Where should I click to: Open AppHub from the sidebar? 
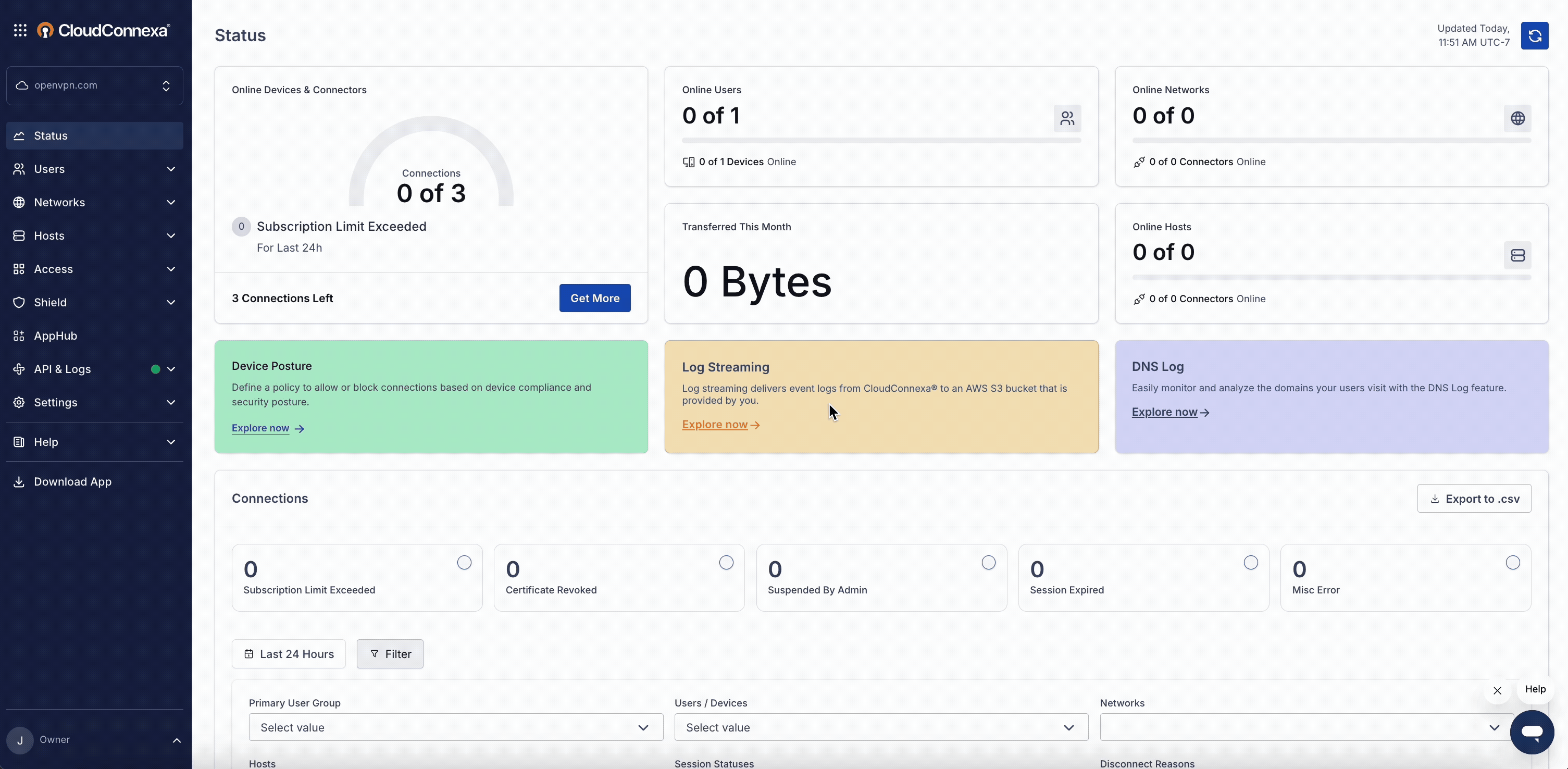pyautogui.click(x=55, y=336)
